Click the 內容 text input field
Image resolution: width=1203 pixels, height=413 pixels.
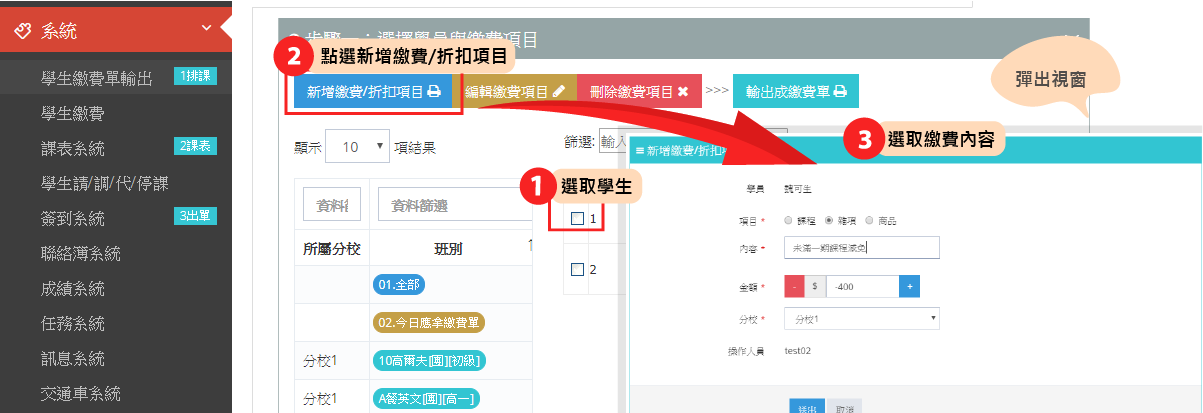tap(862, 248)
